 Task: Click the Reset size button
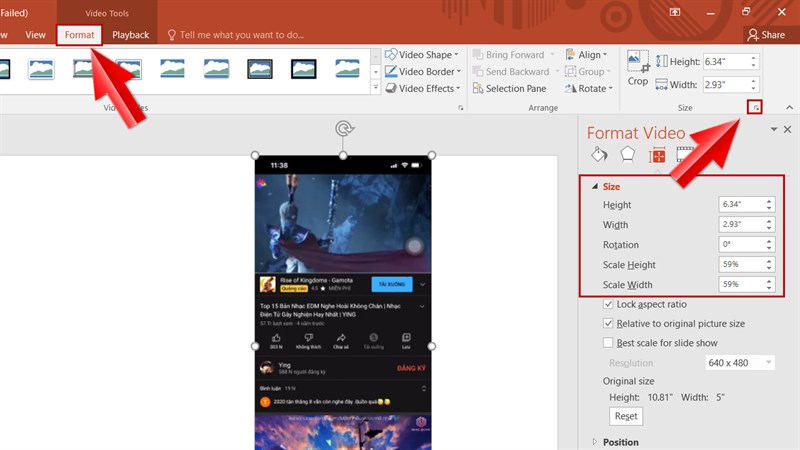[x=626, y=416]
